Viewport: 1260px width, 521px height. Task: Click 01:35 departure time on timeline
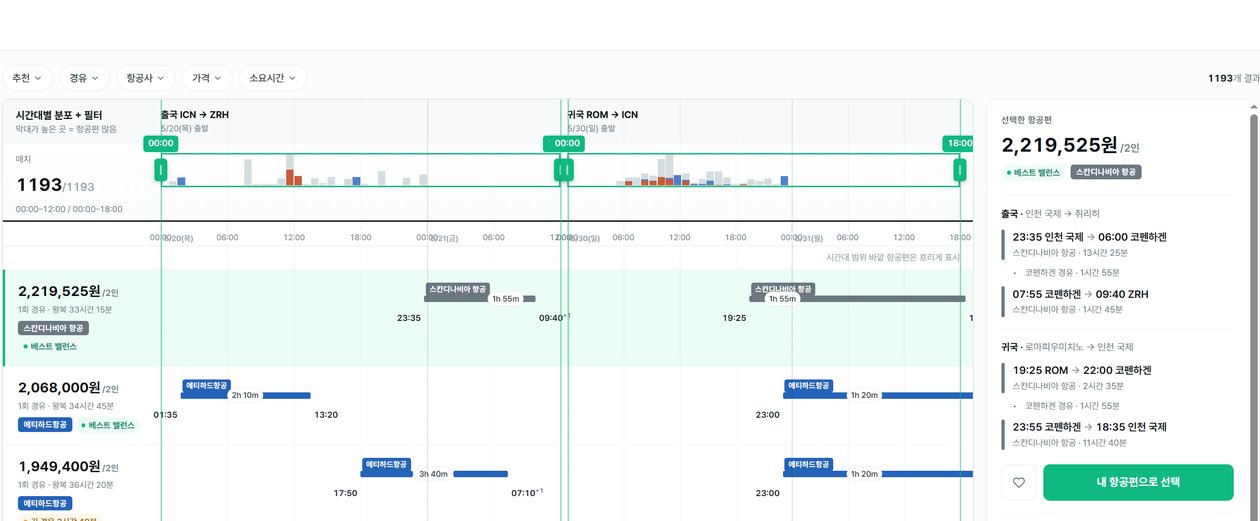(165, 414)
